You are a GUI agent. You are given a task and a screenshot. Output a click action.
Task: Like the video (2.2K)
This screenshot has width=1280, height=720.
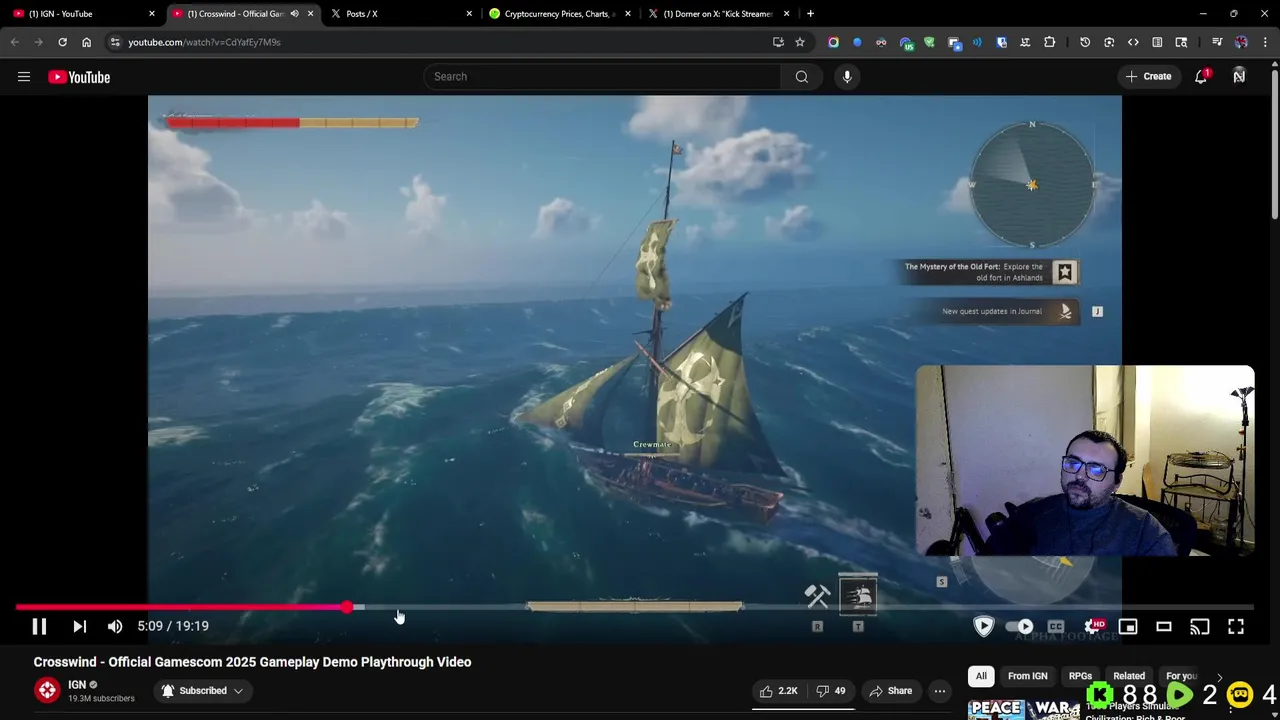(778, 691)
